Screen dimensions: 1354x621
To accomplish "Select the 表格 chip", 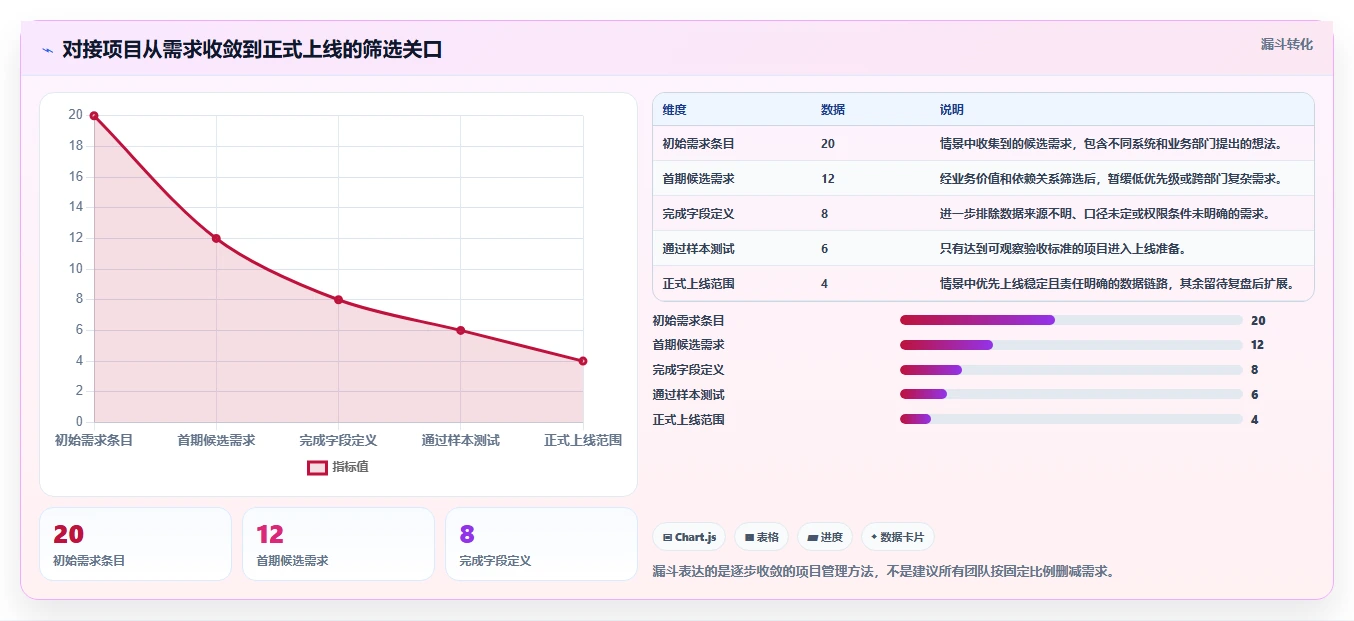I will click(x=761, y=537).
